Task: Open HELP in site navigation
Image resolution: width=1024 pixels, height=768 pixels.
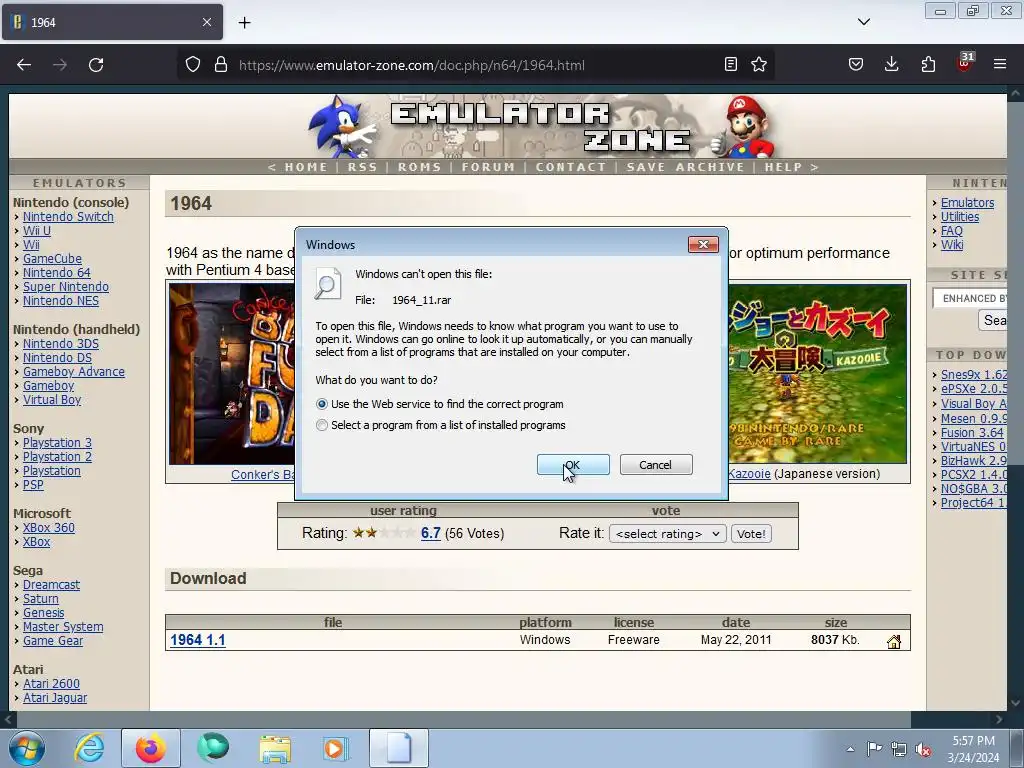Action: [x=783, y=167]
